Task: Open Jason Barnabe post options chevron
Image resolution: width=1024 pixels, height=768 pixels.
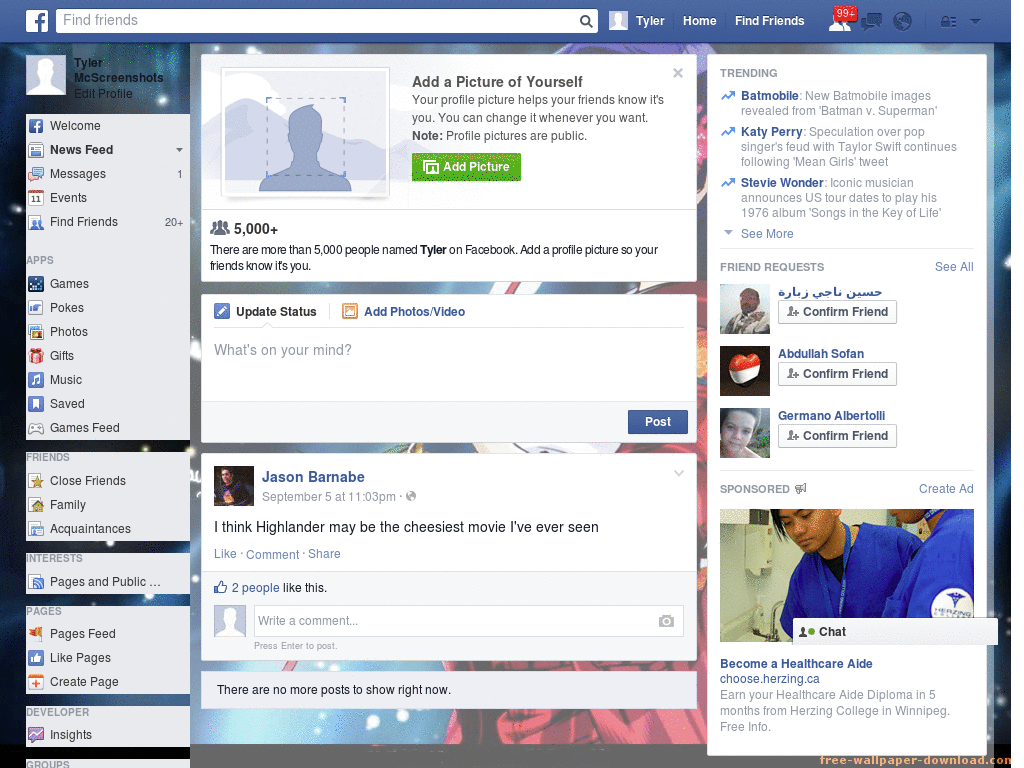Action: [679, 473]
